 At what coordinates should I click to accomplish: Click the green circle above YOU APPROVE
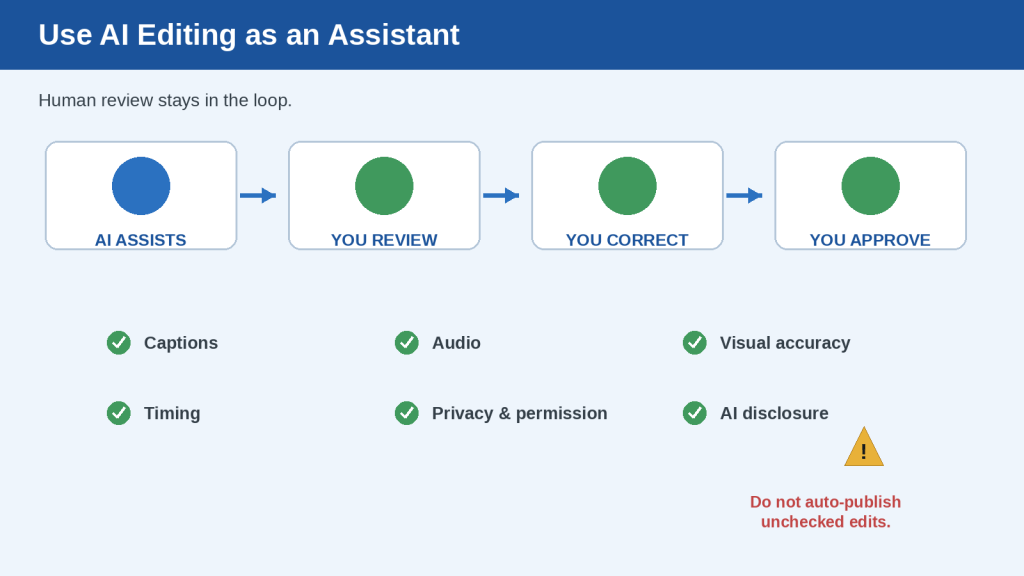coord(870,185)
